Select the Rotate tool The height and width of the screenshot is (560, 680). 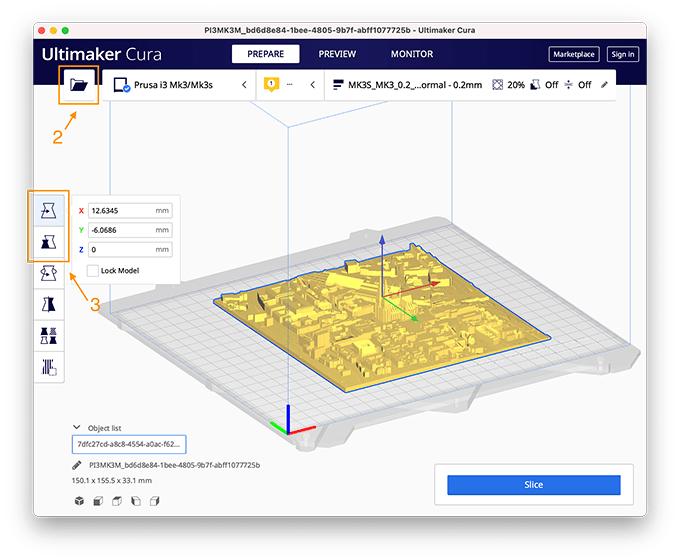(x=49, y=273)
